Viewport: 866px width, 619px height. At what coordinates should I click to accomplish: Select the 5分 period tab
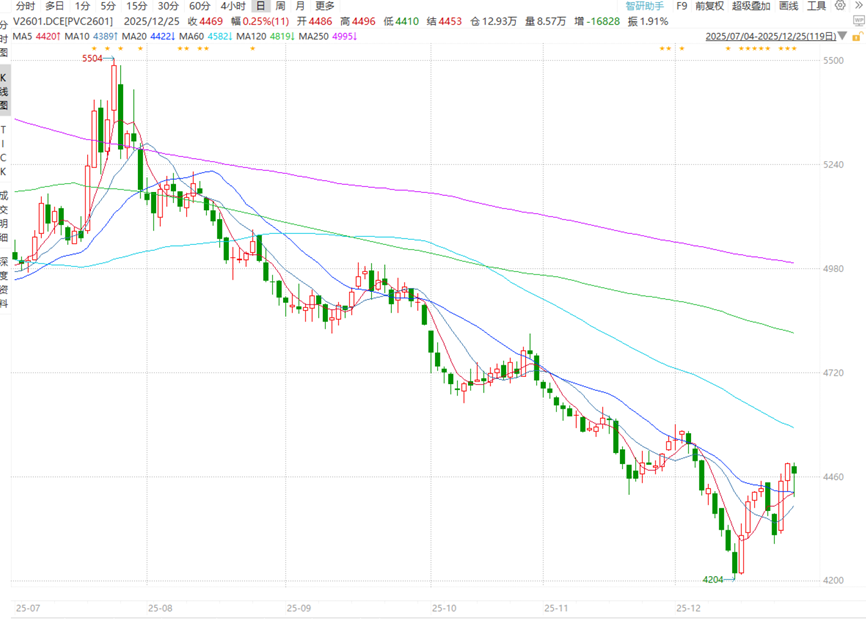pos(108,6)
